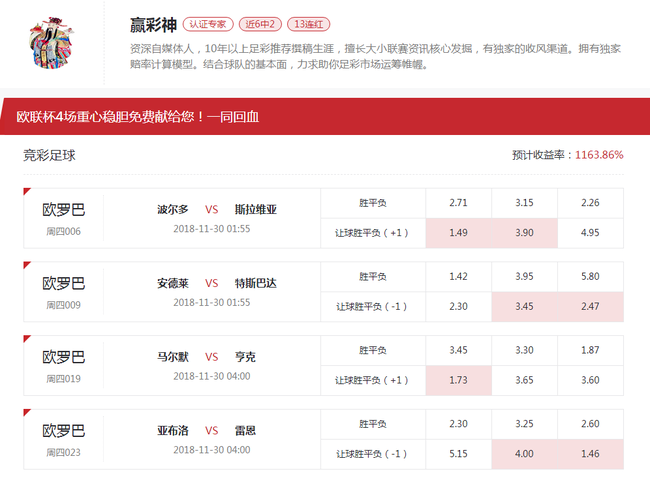
Task: Click kickoff time 2018-11-30 04:00 for 亚布洛
Action: [x=212, y=450]
